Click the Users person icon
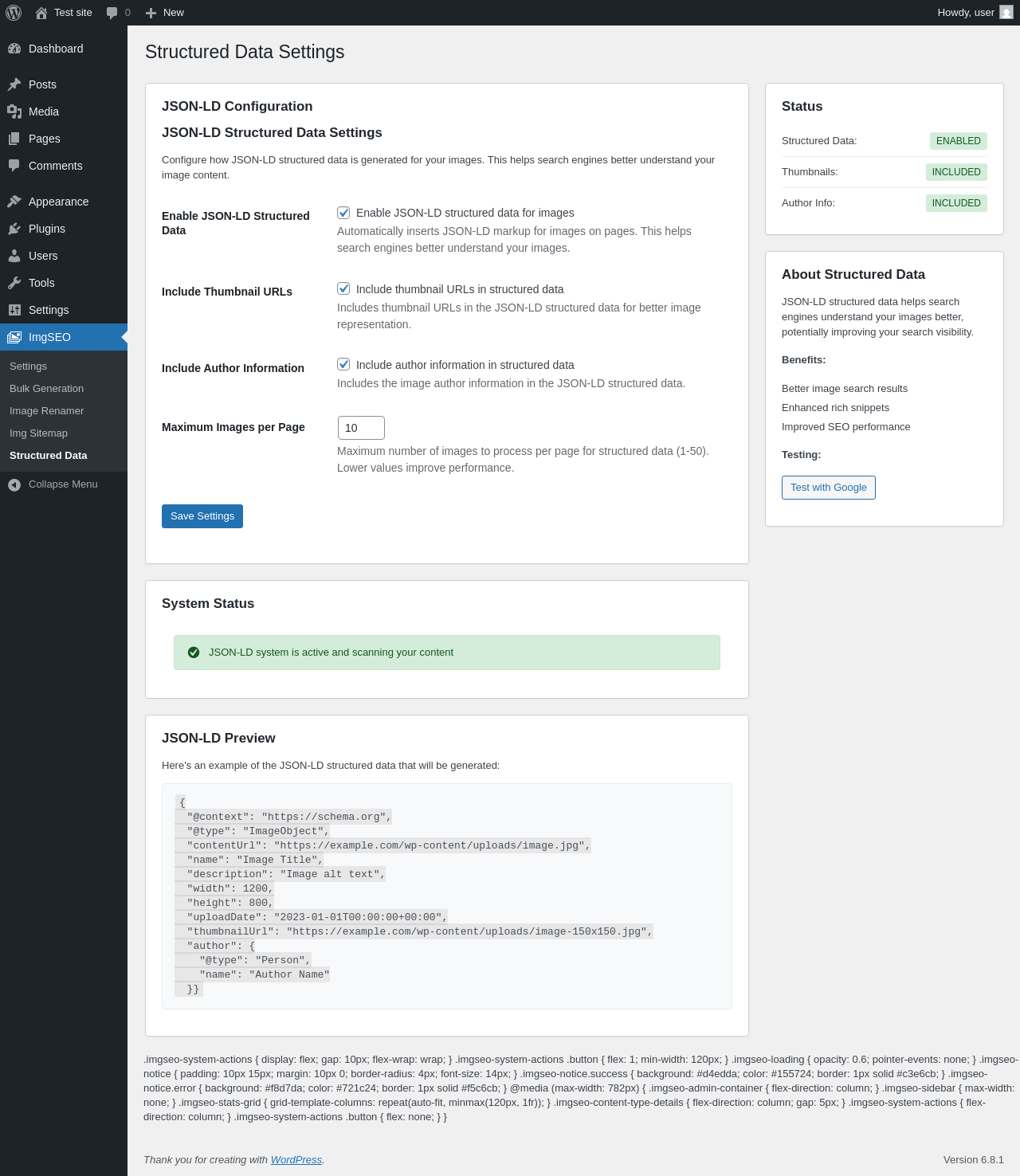This screenshot has width=1020, height=1176. (14, 256)
